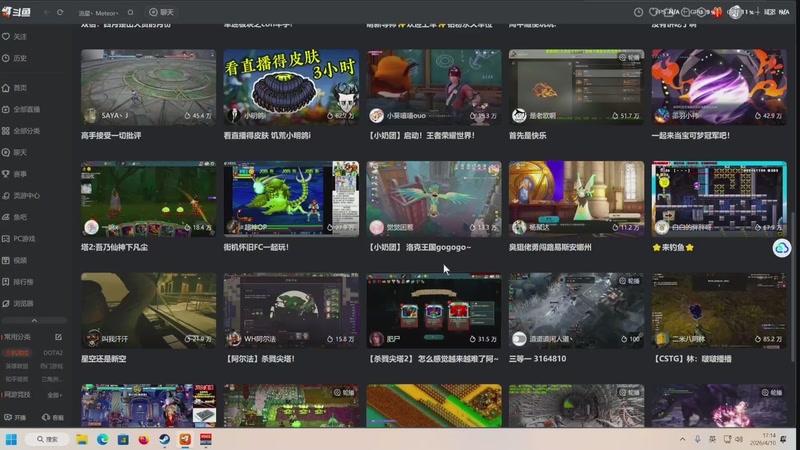Click the title 看直播得皮肤 饥荒小明鸽i
800x450 pixels.
pos(267,136)
